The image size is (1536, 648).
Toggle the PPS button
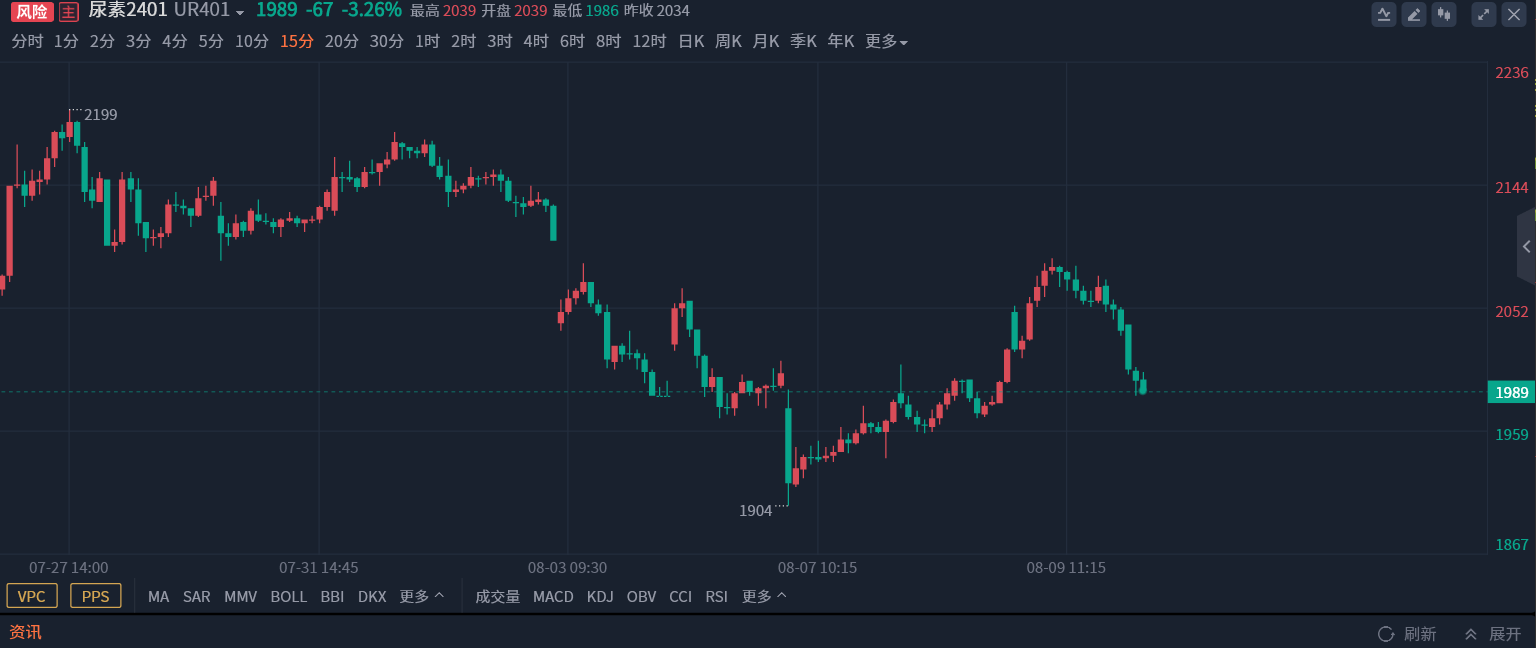[x=96, y=596]
